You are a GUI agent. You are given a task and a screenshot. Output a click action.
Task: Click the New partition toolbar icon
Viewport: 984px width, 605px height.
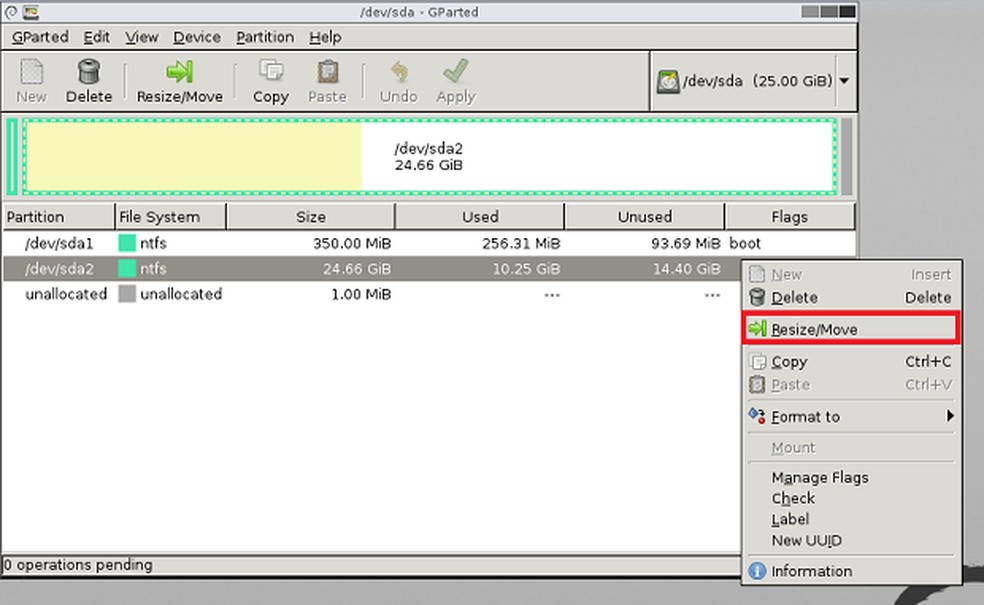coord(31,72)
